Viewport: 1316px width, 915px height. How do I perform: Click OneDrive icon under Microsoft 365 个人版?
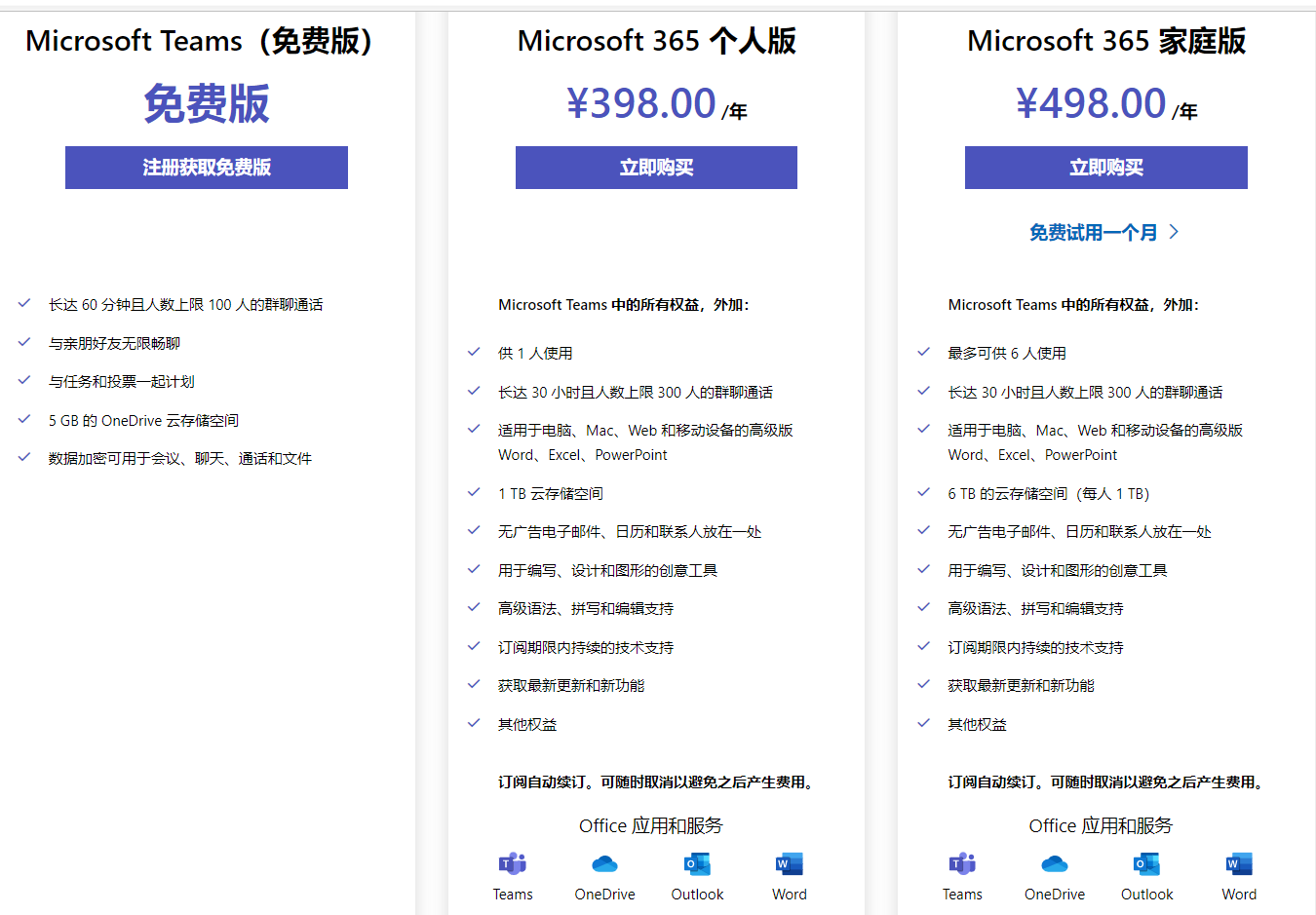[x=604, y=864]
